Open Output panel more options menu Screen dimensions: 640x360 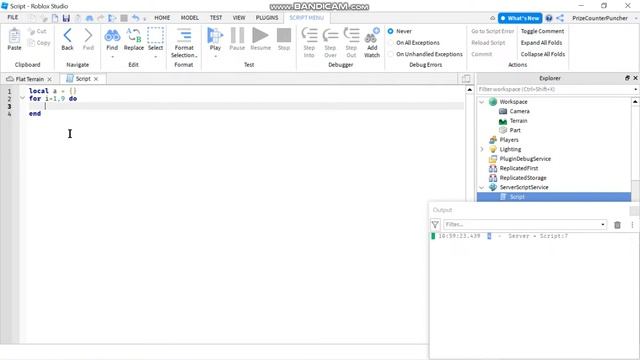(x=632, y=225)
